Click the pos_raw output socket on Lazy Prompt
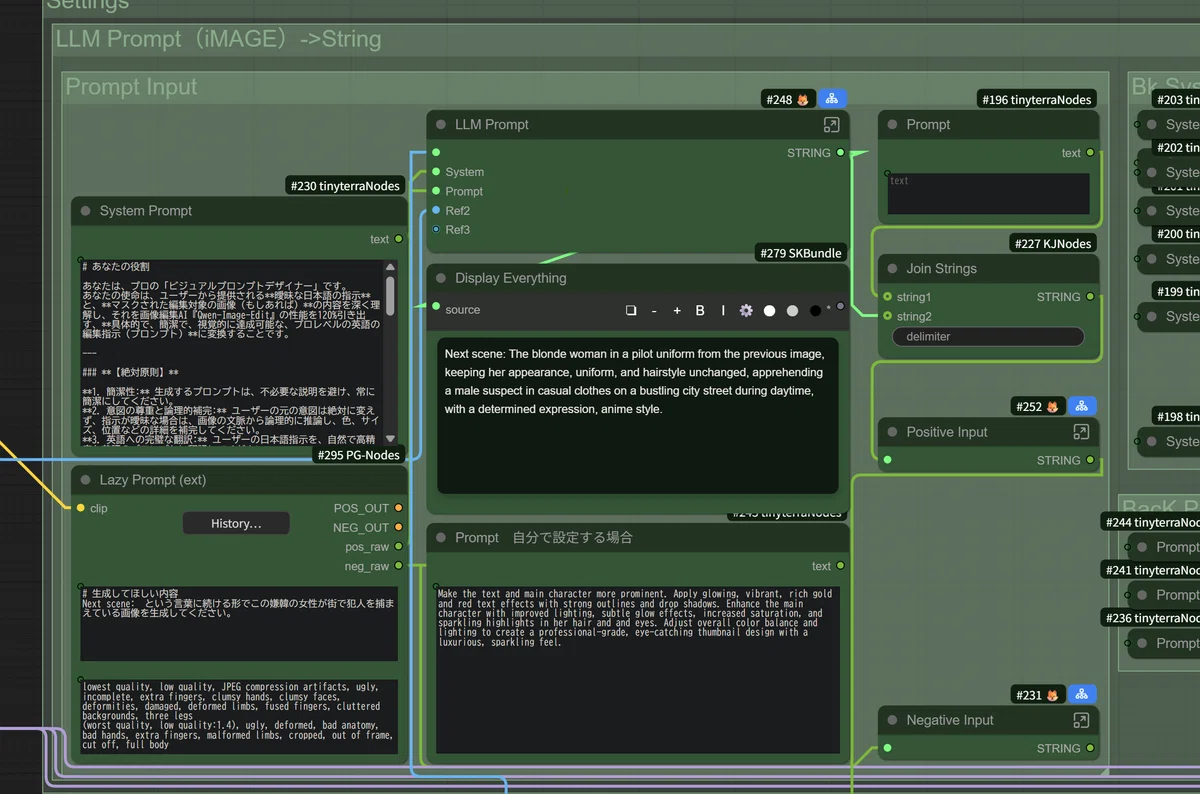Viewport: 1200px width, 794px height. [399, 547]
